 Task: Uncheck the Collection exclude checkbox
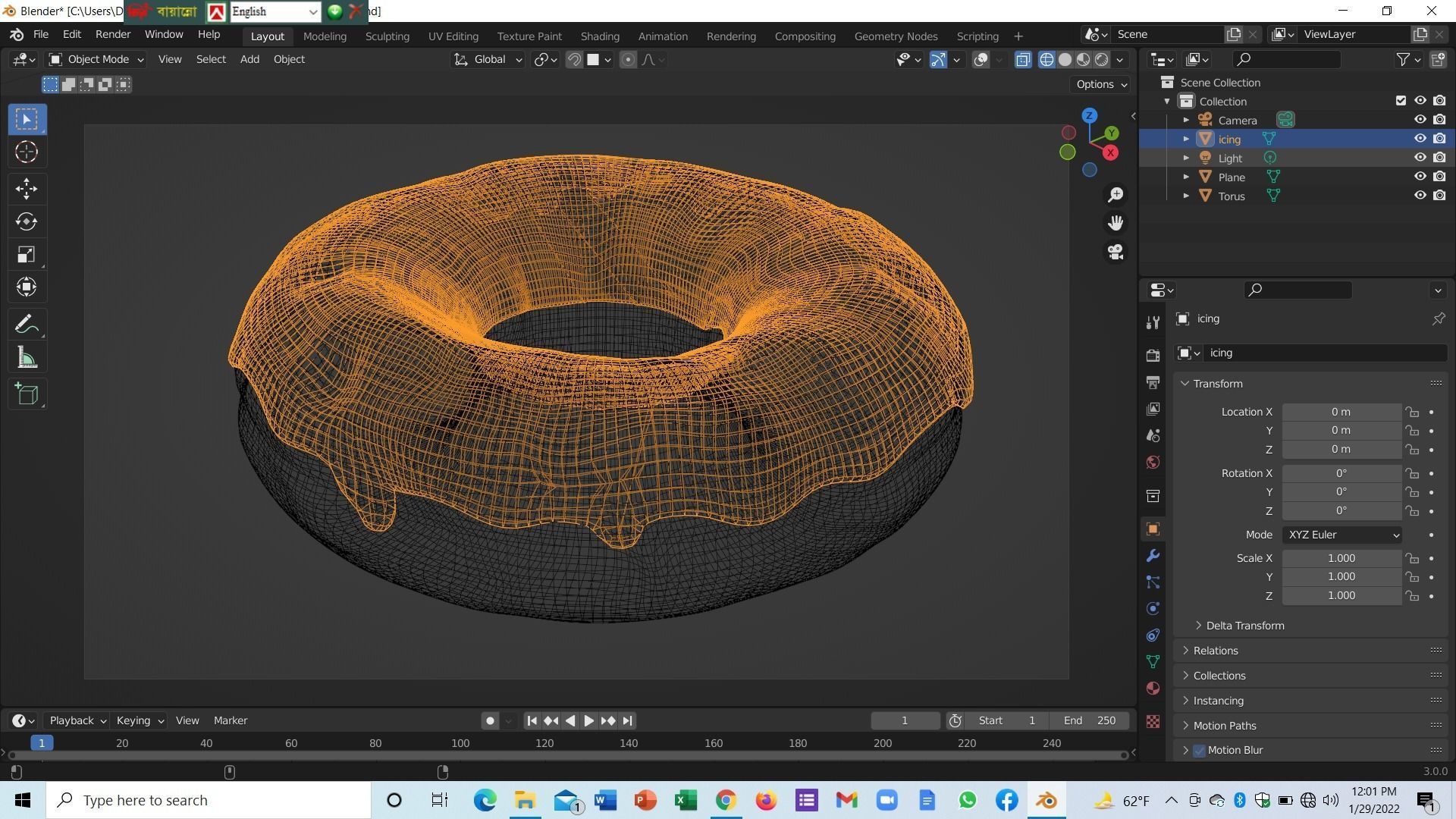pyautogui.click(x=1401, y=101)
